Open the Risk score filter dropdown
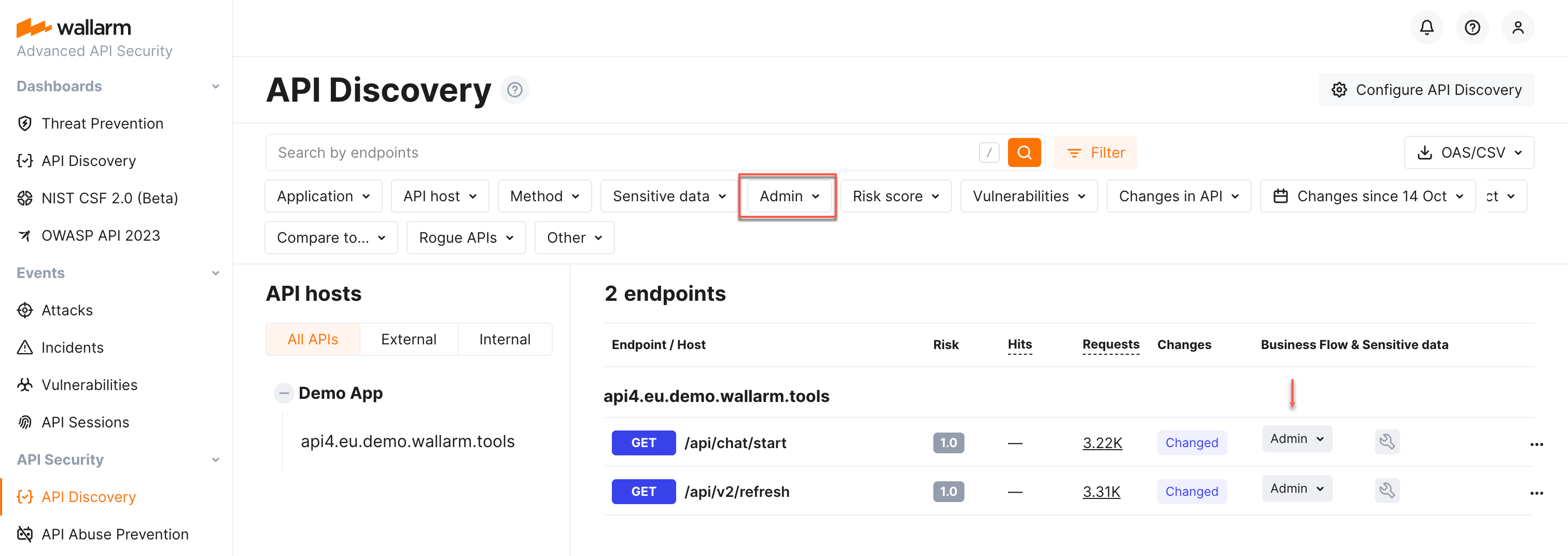This screenshot has height=556, width=1568. pos(895,196)
